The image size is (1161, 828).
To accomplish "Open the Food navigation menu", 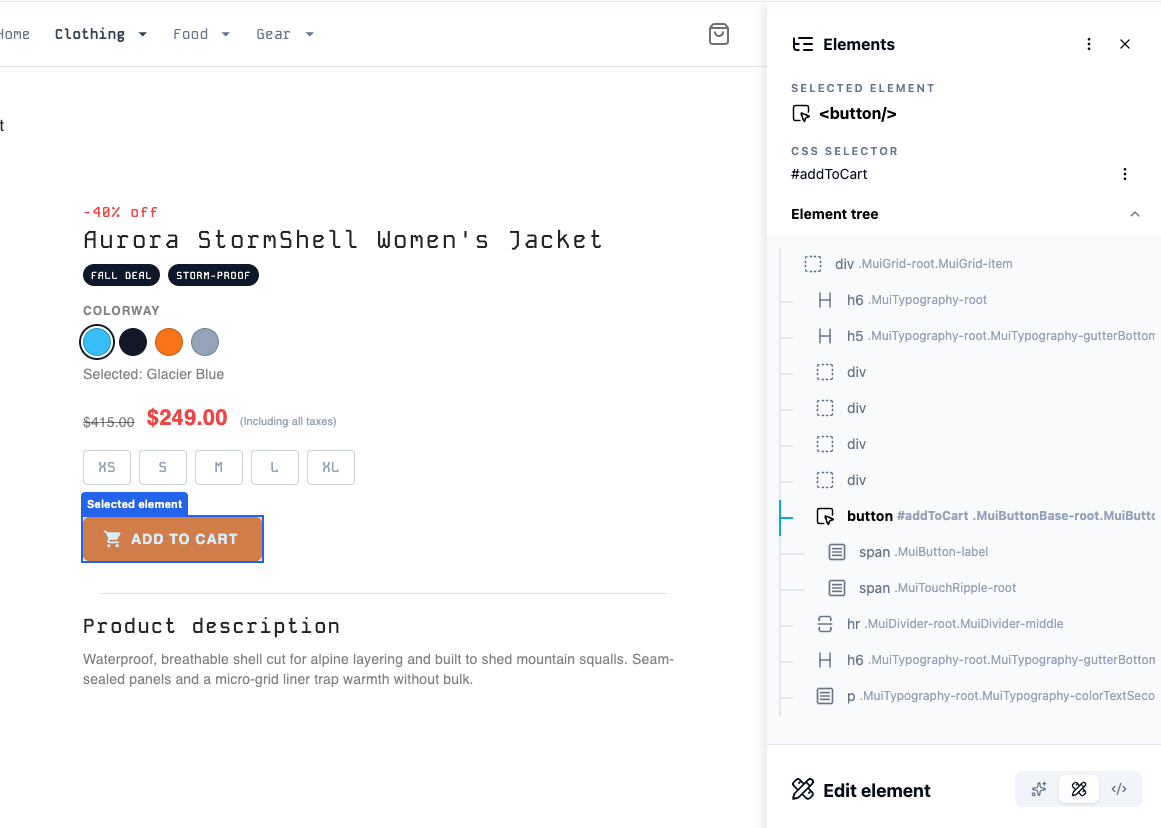I will click(x=201, y=34).
